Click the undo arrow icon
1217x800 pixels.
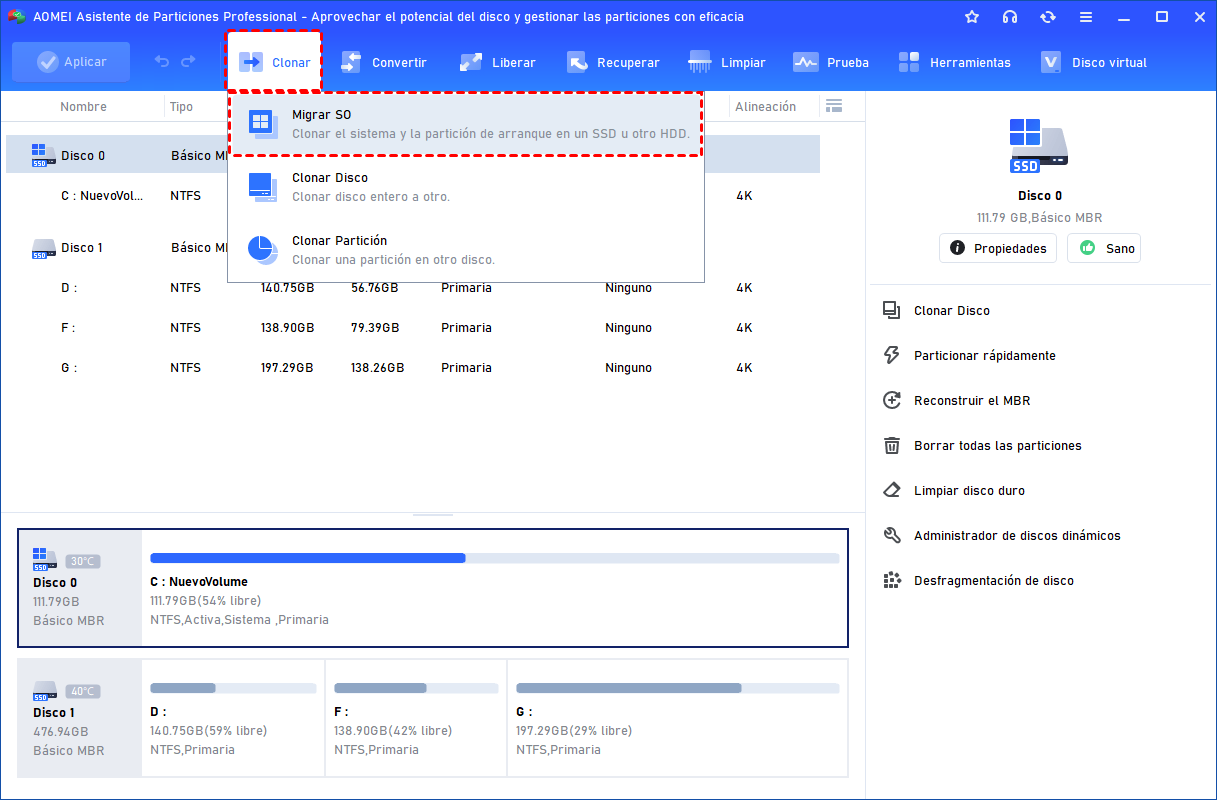click(162, 62)
